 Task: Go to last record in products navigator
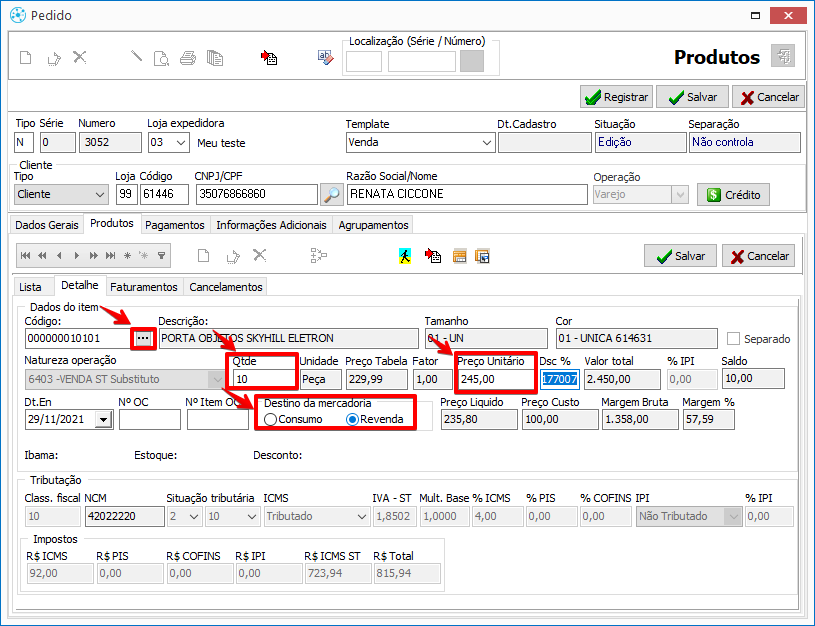point(110,255)
